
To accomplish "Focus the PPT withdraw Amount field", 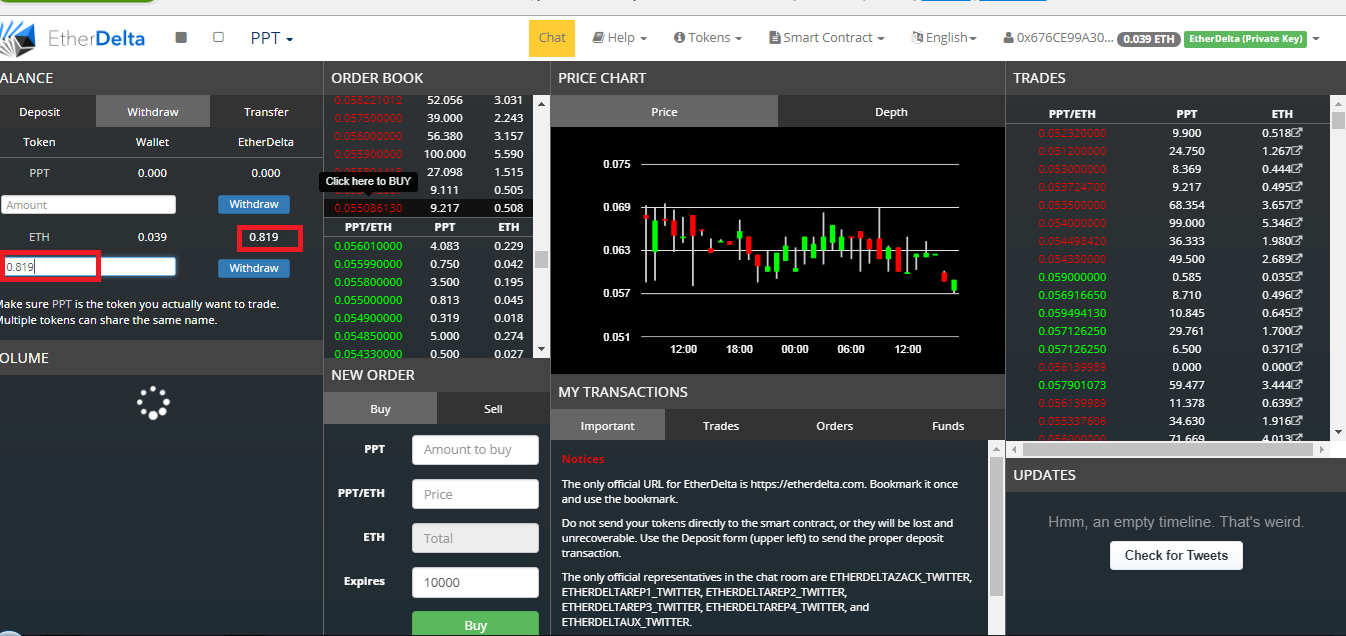I will click(x=89, y=205).
